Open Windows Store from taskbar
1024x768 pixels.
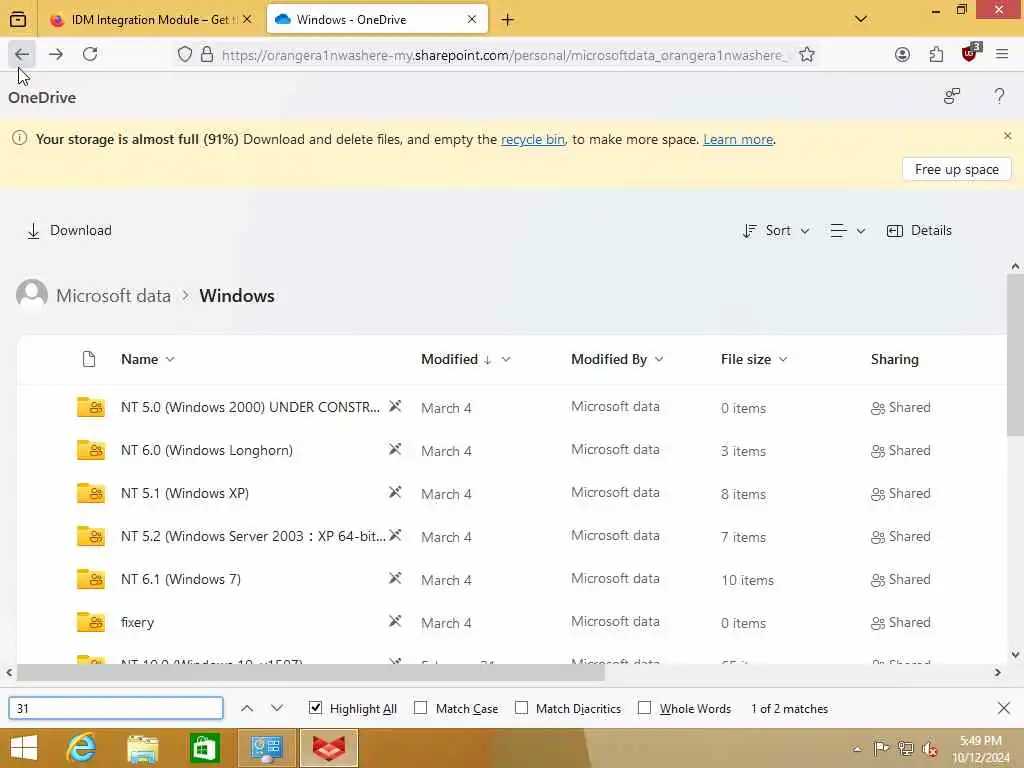click(x=204, y=749)
